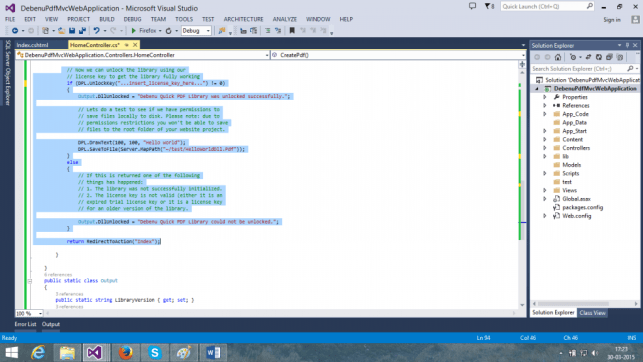Toggle the pin on HomeController.cs tab

pos(127,45)
